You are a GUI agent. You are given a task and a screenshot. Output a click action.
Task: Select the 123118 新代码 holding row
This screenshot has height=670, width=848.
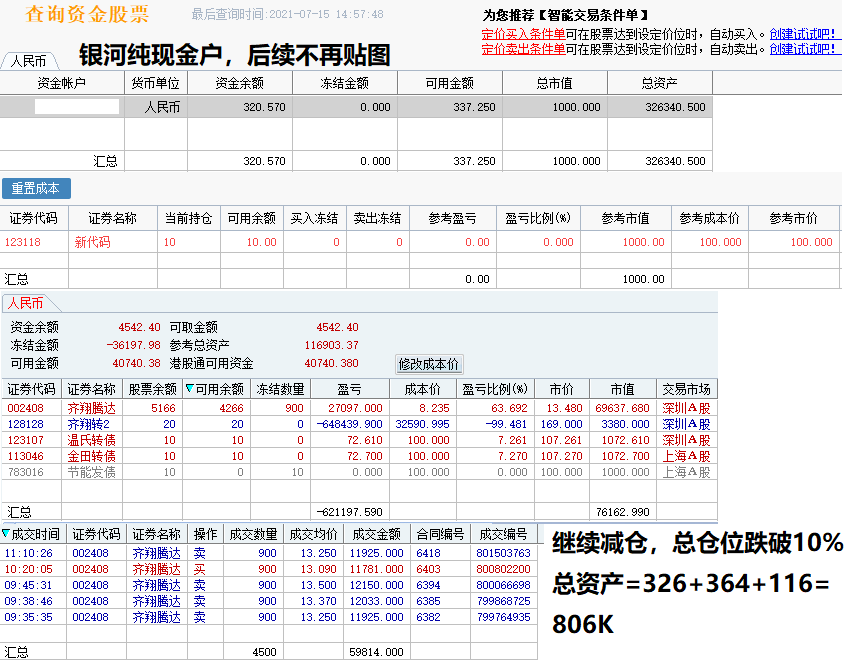click(420, 242)
